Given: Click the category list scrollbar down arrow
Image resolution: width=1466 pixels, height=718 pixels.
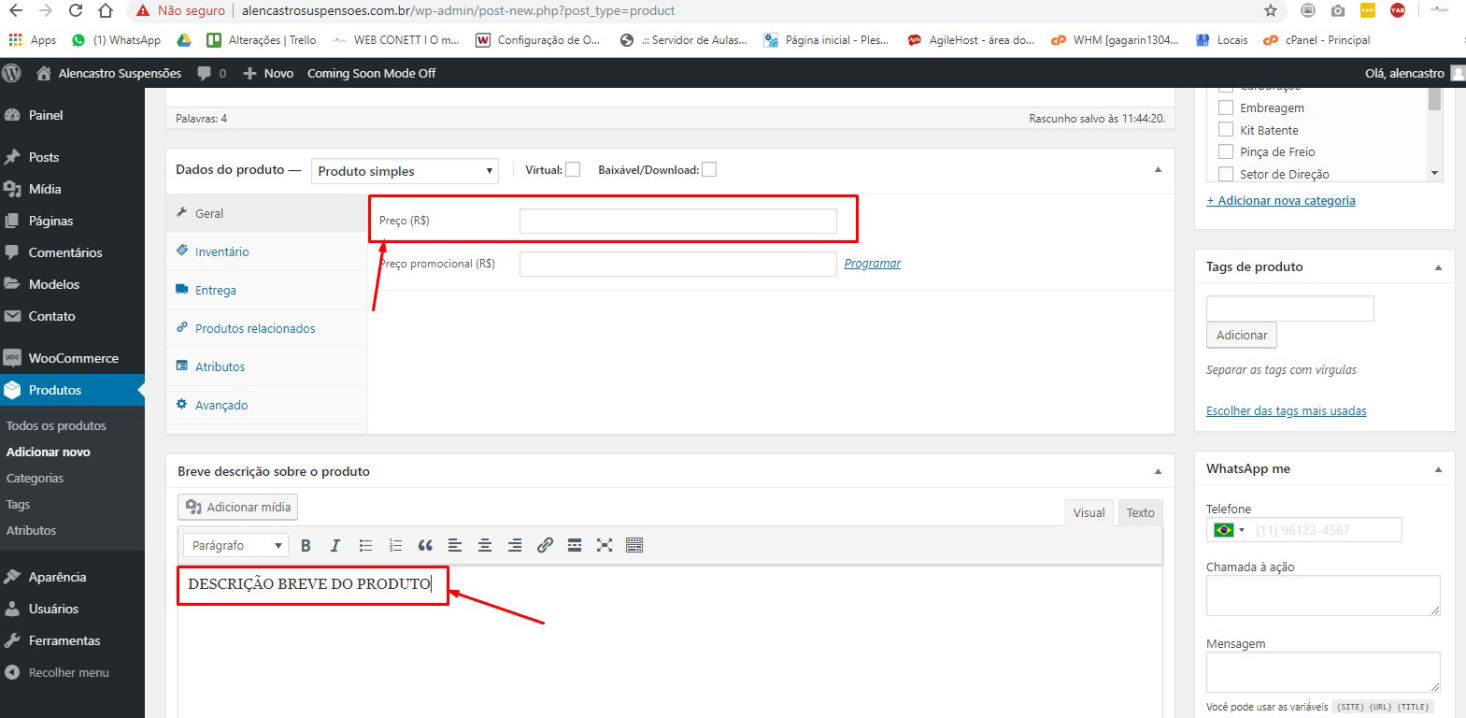Looking at the screenshot, I should tap(1435, 174).
